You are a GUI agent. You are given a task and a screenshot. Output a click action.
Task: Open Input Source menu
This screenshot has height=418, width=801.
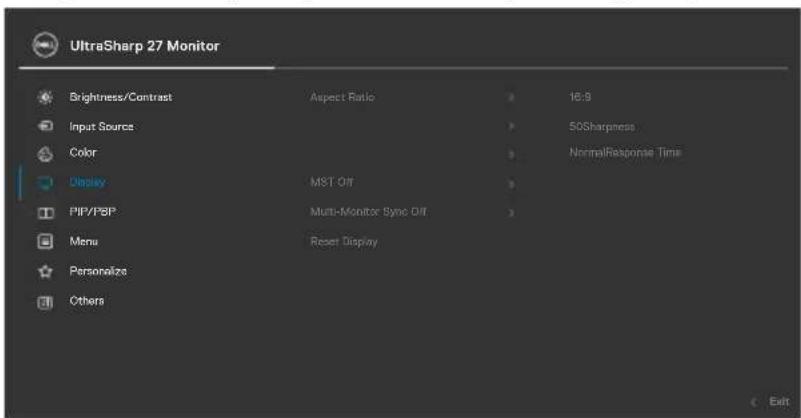pyautogui.click(x=102, y=127)
